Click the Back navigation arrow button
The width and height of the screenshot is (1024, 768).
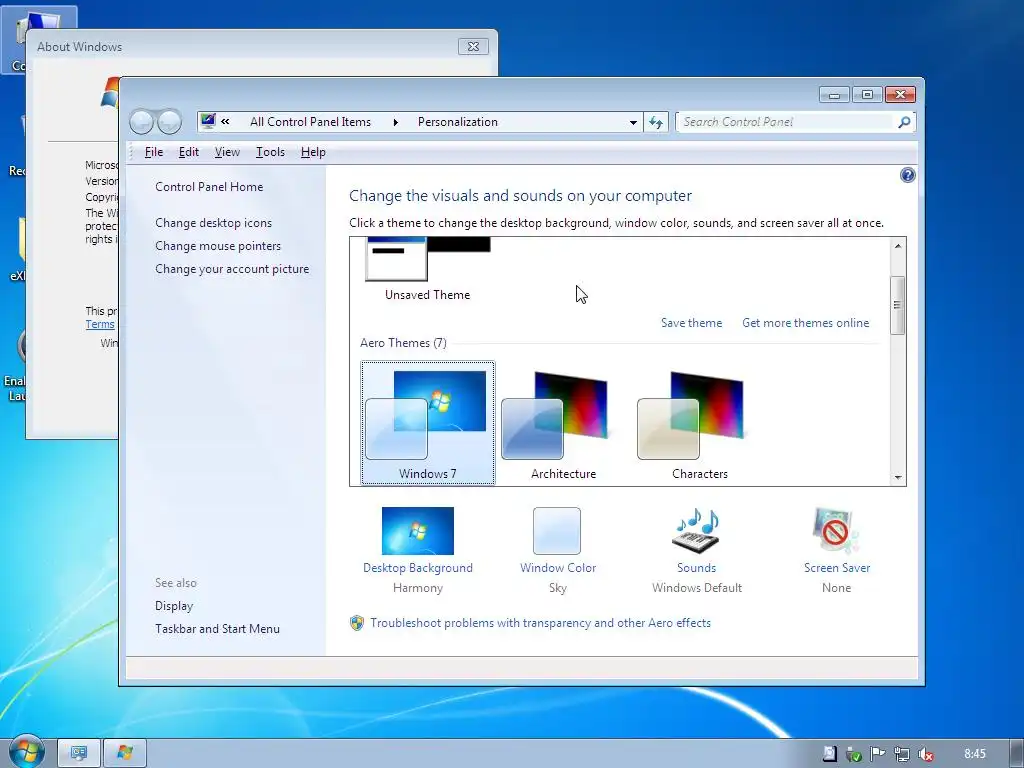141,121
